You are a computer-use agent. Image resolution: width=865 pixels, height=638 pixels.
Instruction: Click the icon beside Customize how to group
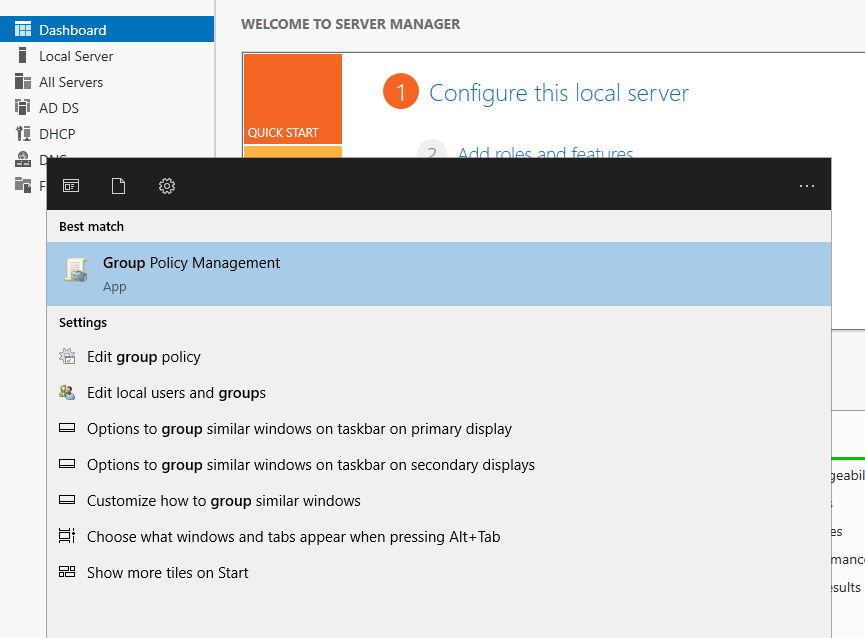point(67,500)
